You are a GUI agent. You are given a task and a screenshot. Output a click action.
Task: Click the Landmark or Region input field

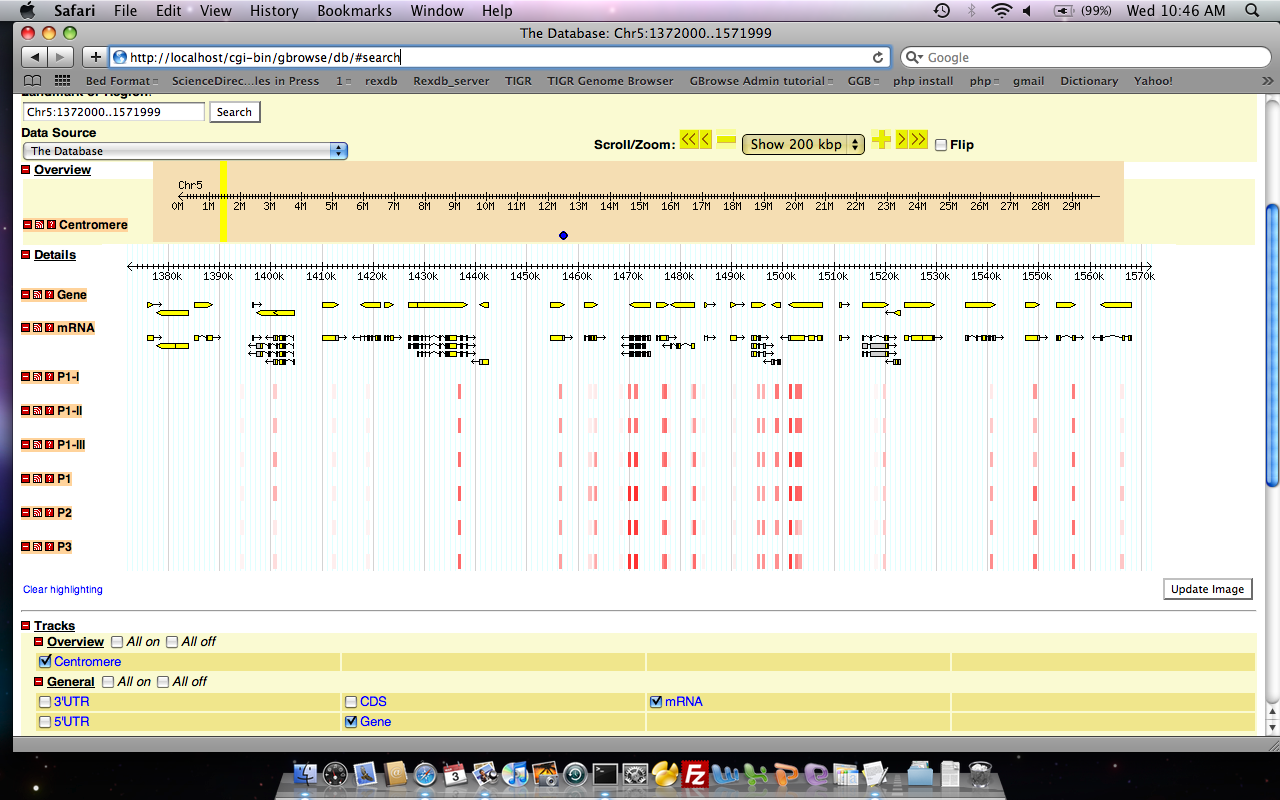pos(113,112)
